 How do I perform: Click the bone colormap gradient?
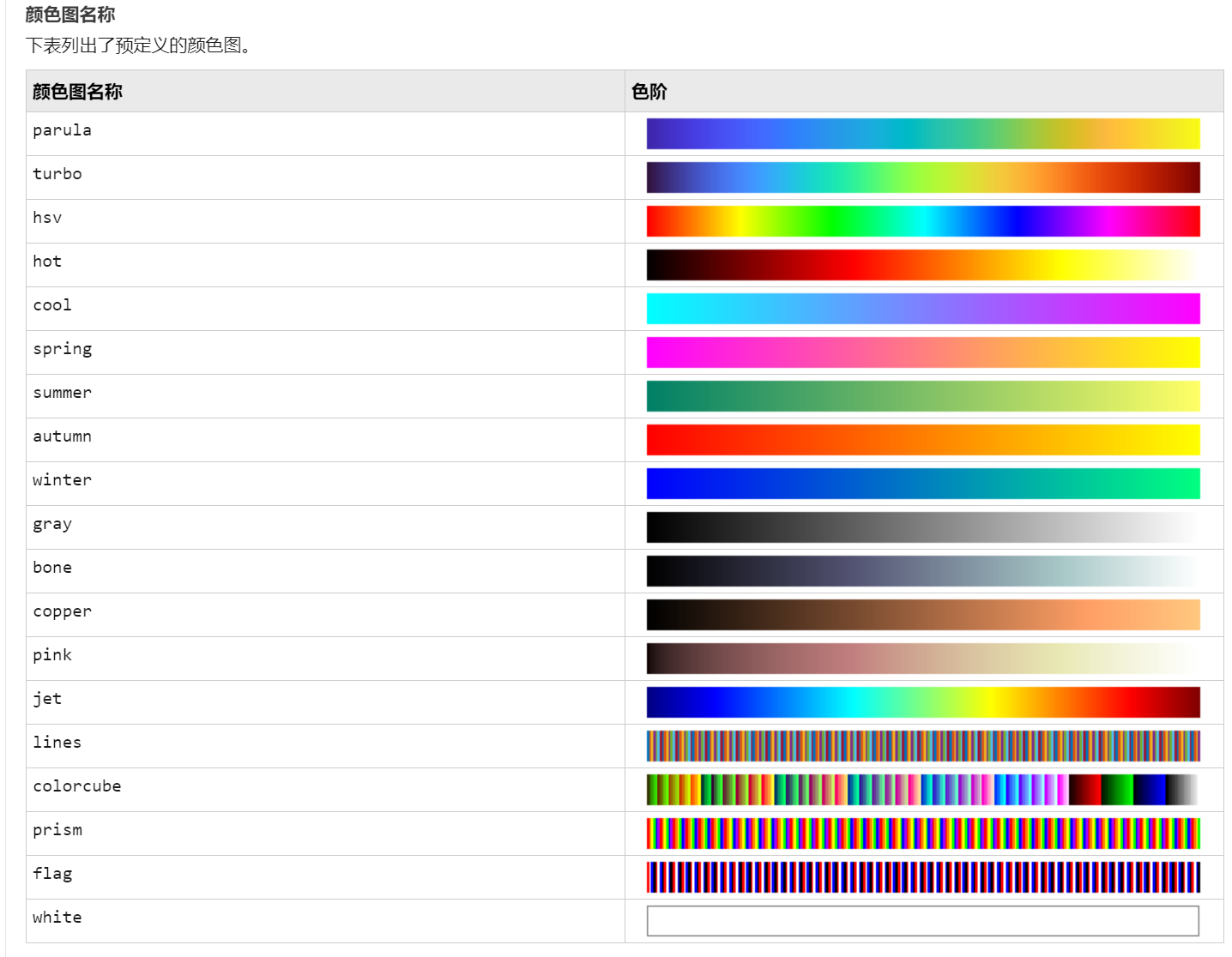[923, 571]
